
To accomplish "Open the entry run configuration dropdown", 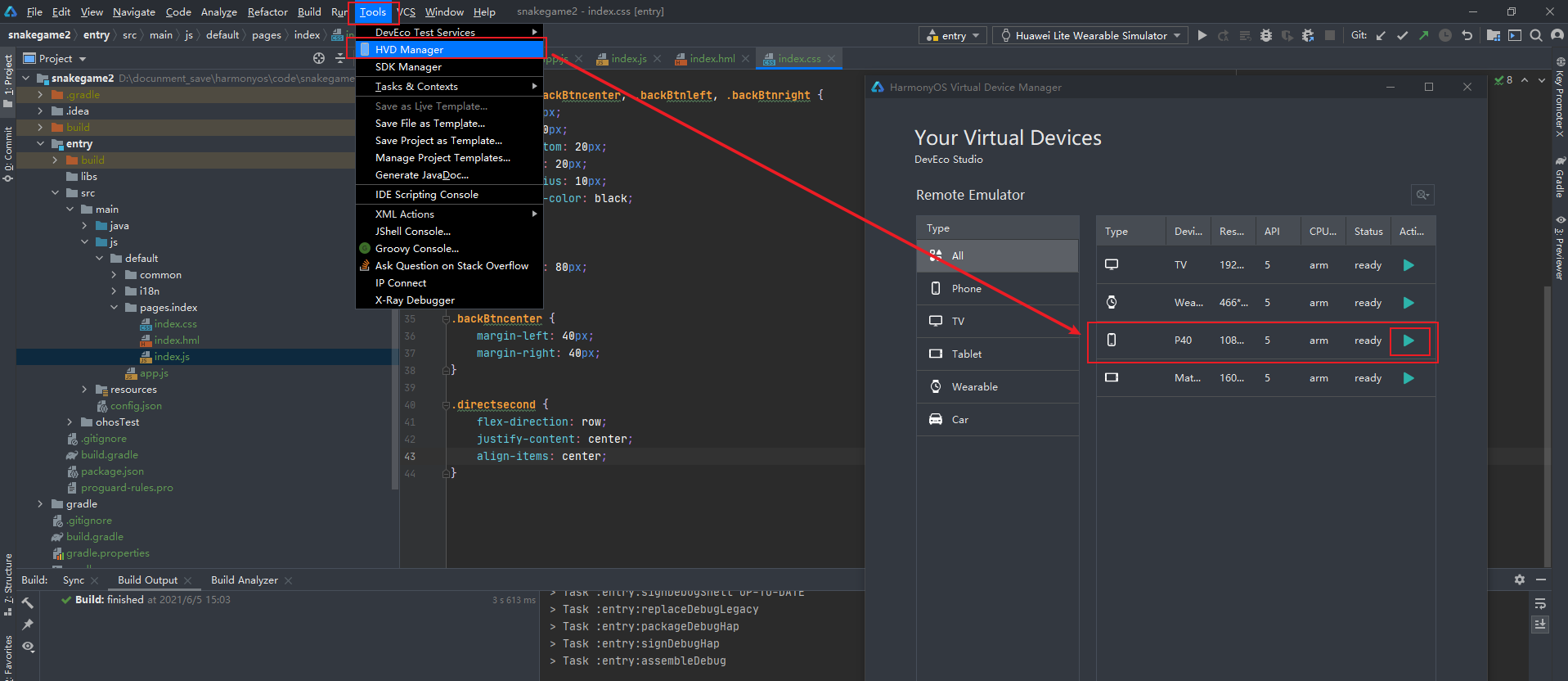I will [954, 35].
